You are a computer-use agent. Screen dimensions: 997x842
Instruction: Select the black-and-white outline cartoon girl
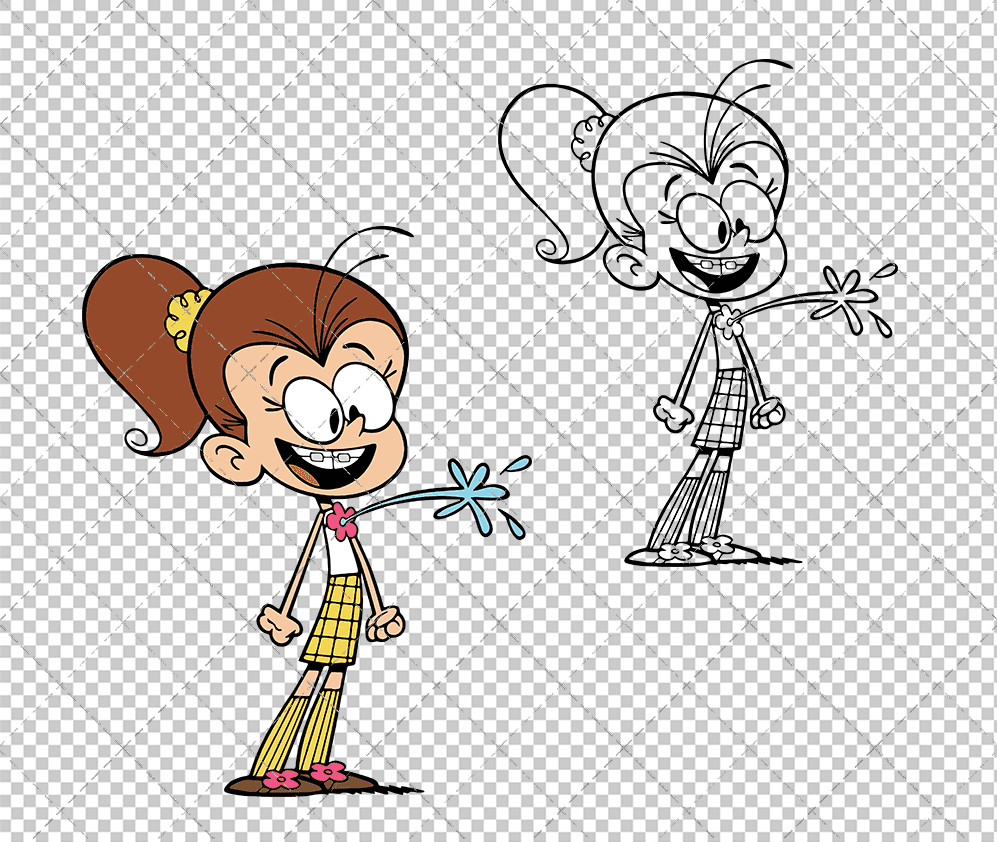point(698,313)
